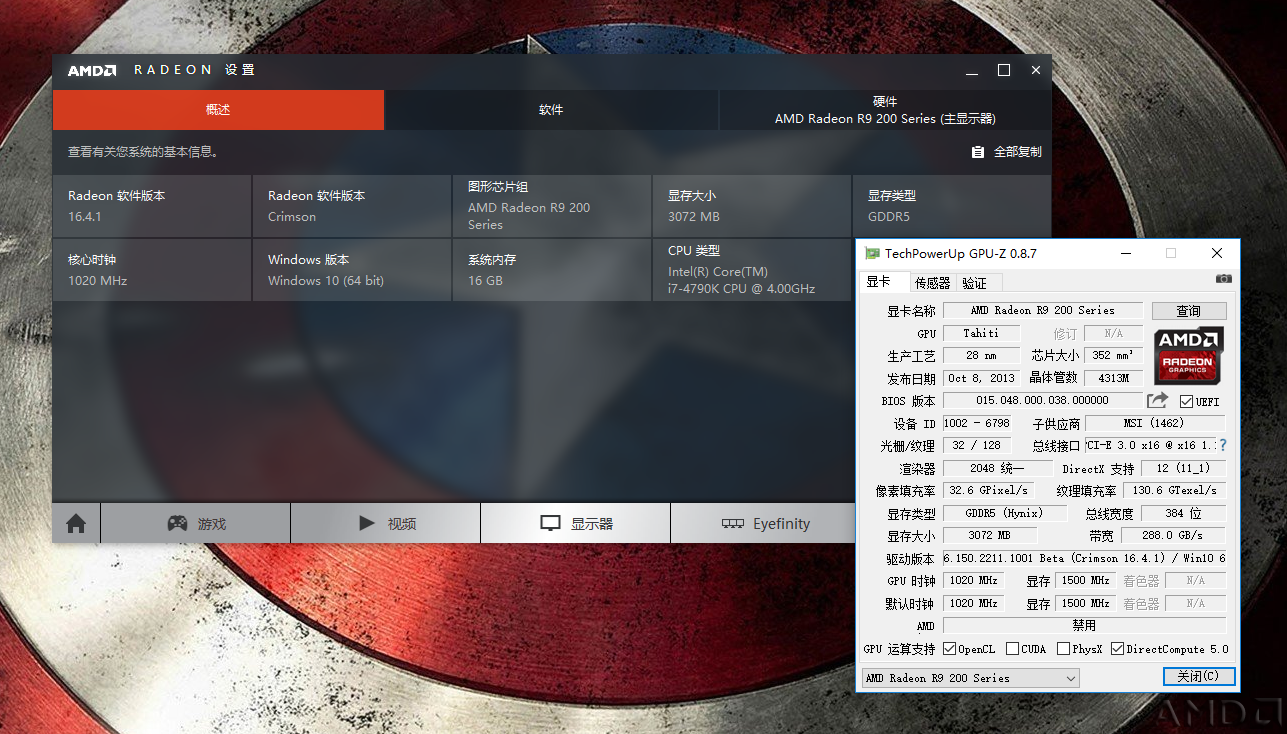The width and height of the screenshot is (1287, 734).
Task: Click the 禁用 AMD CrossFire field
Action: pyautogui.click(x=1084, y=625)
